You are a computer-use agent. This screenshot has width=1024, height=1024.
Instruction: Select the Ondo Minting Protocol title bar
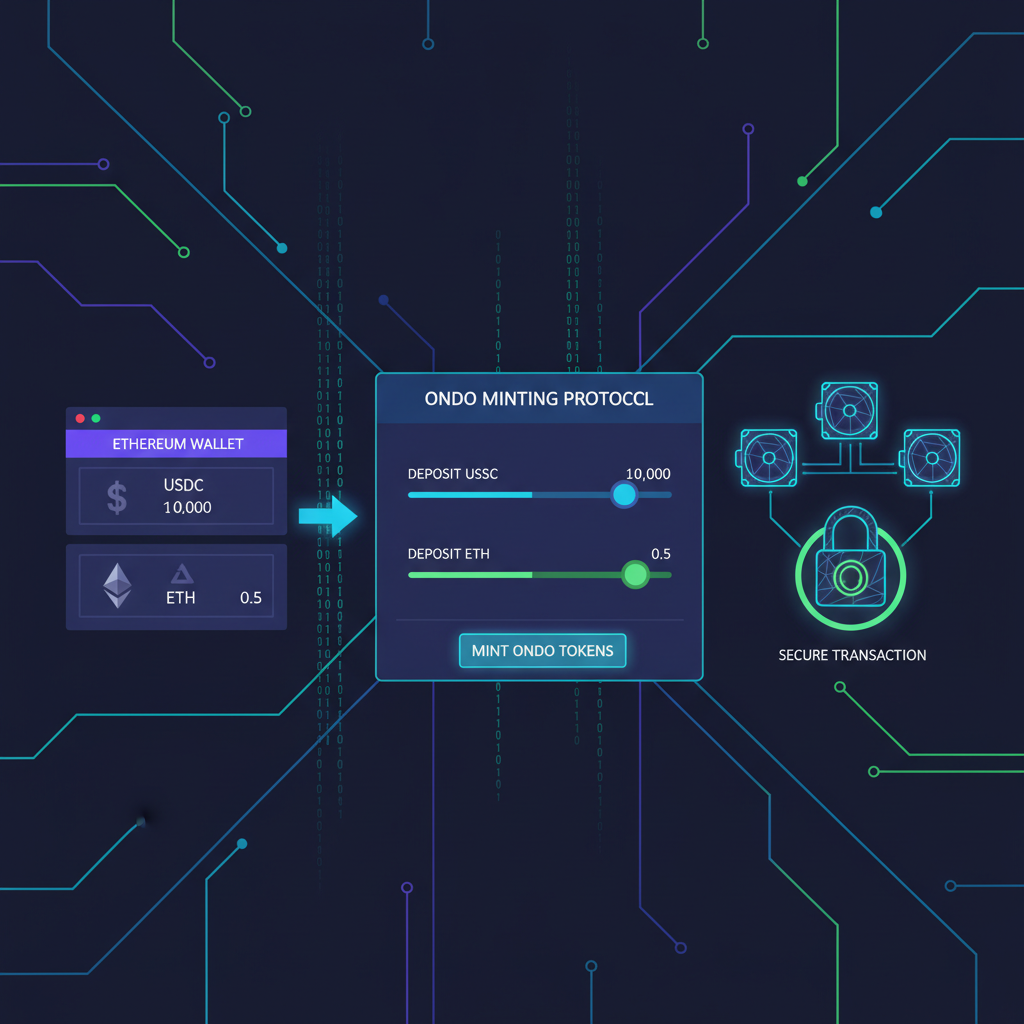(538, 398)
